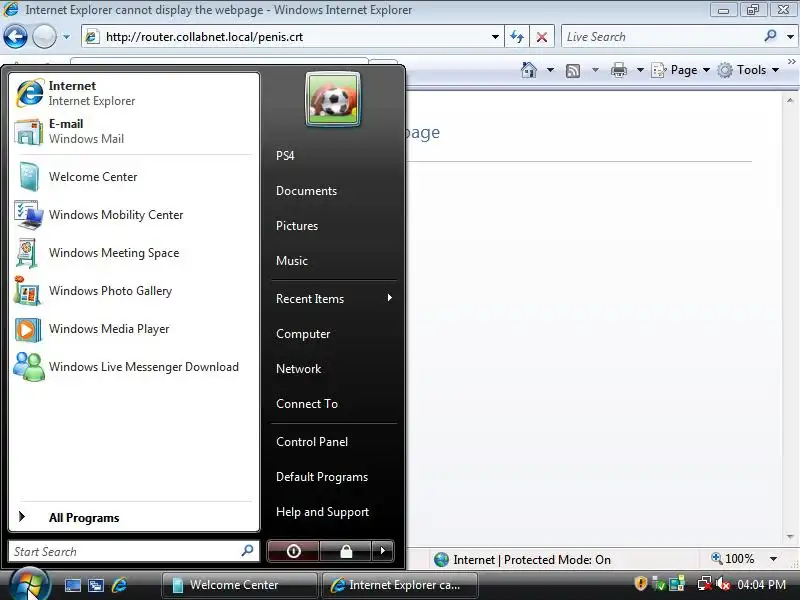Open Default Programs

pos(334,477)
